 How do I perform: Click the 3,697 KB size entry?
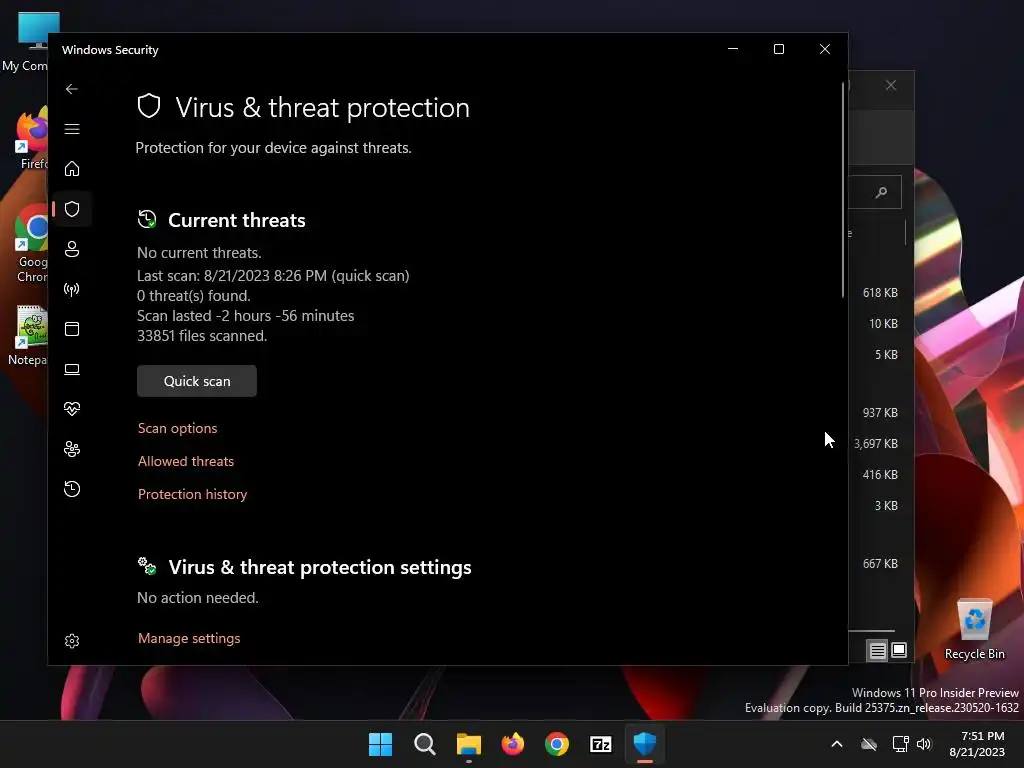[876, 443]
